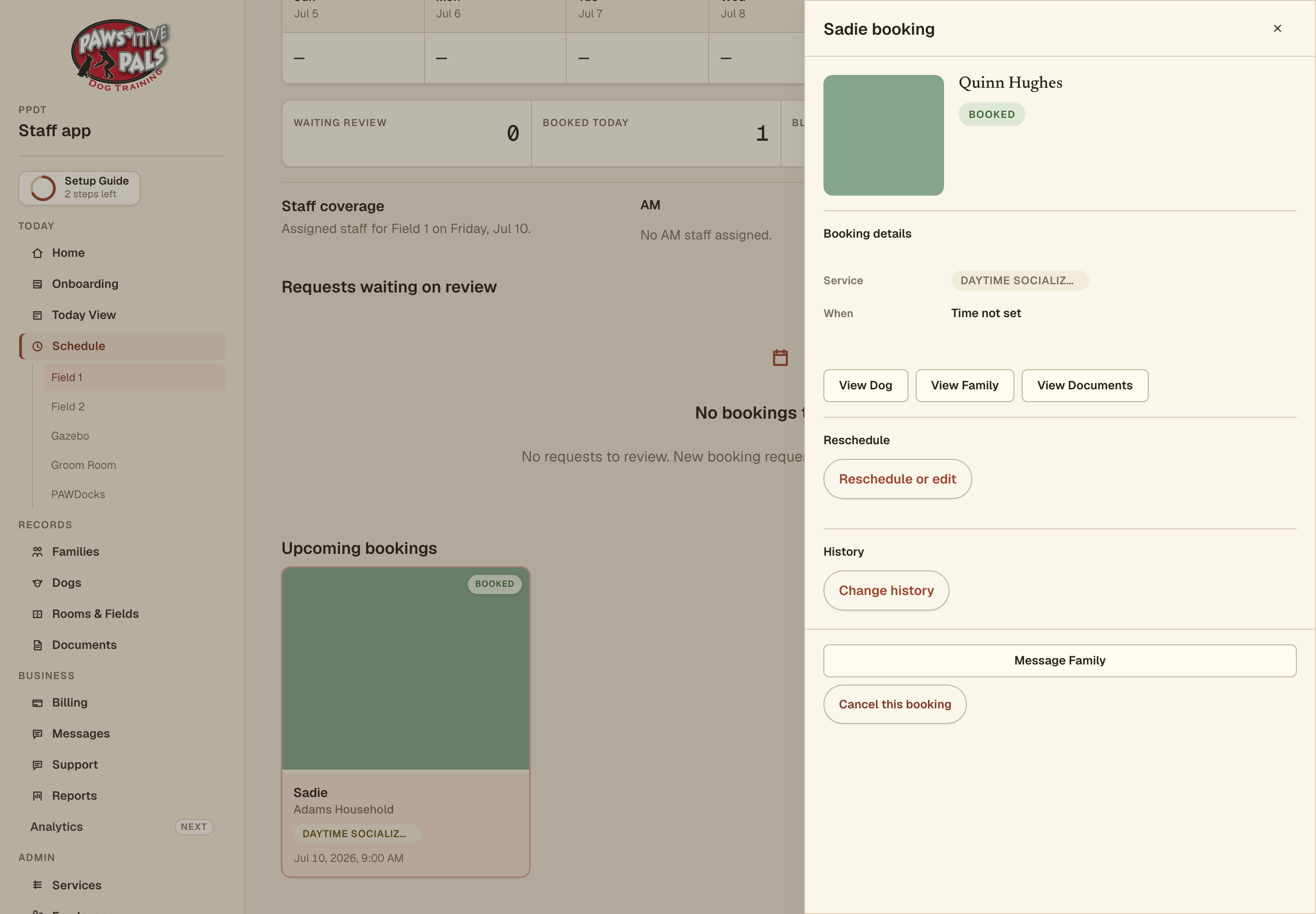This screenshot has width=1316, height=914.
Task: Open Messages
Action: tap(122, 733)
